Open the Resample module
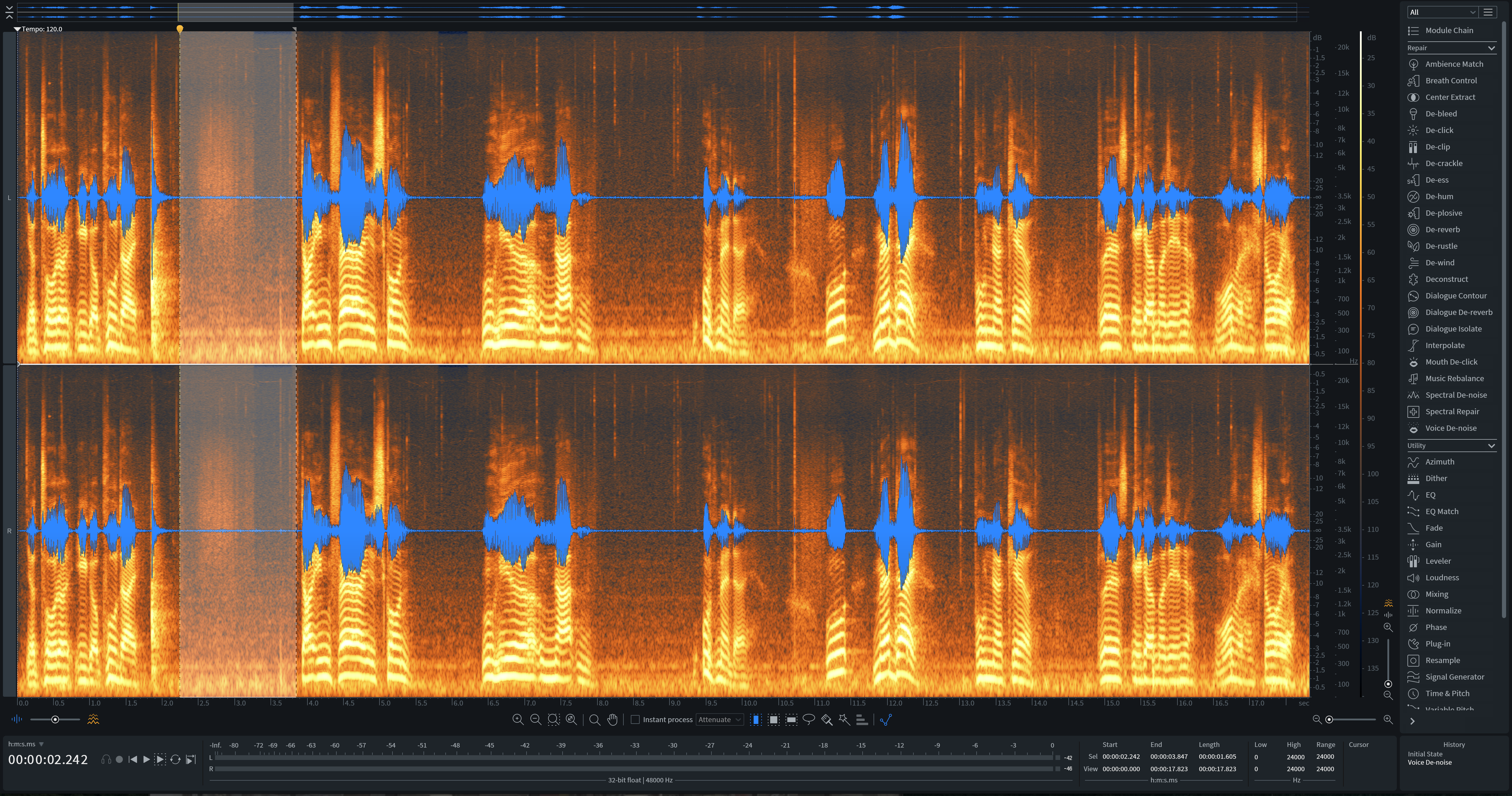1512x796 pixels. click(1451, 660)
